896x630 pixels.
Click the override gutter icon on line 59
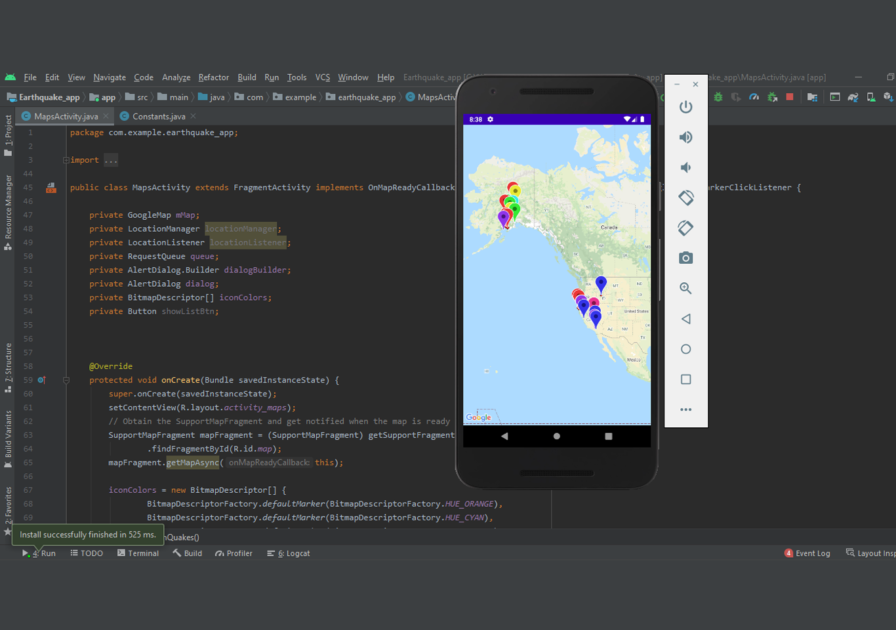tap(42, 380)
